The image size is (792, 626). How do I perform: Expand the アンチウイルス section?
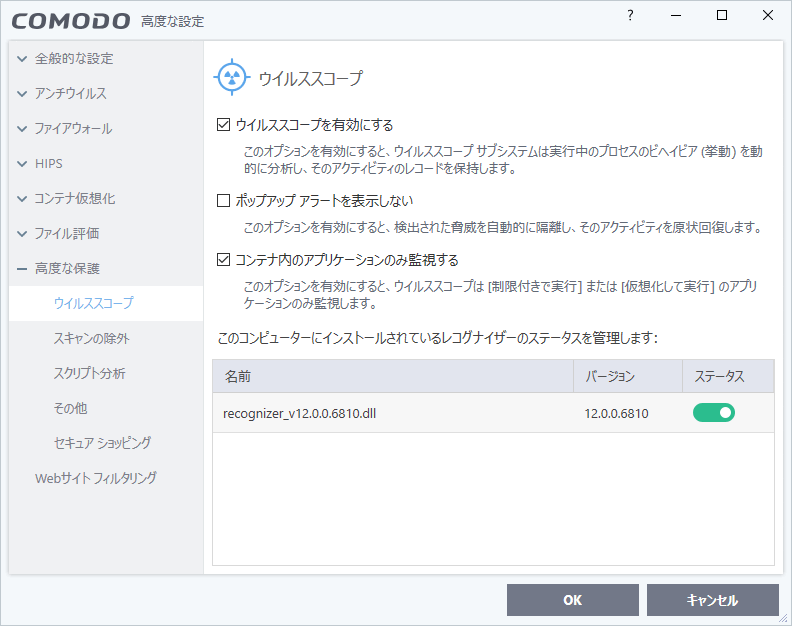(22, 94)
